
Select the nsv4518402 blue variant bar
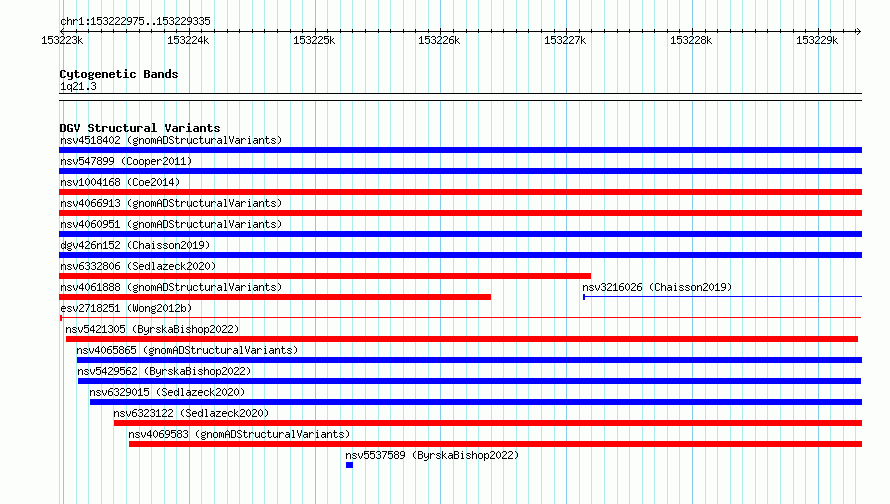click(x=460, y=150)
